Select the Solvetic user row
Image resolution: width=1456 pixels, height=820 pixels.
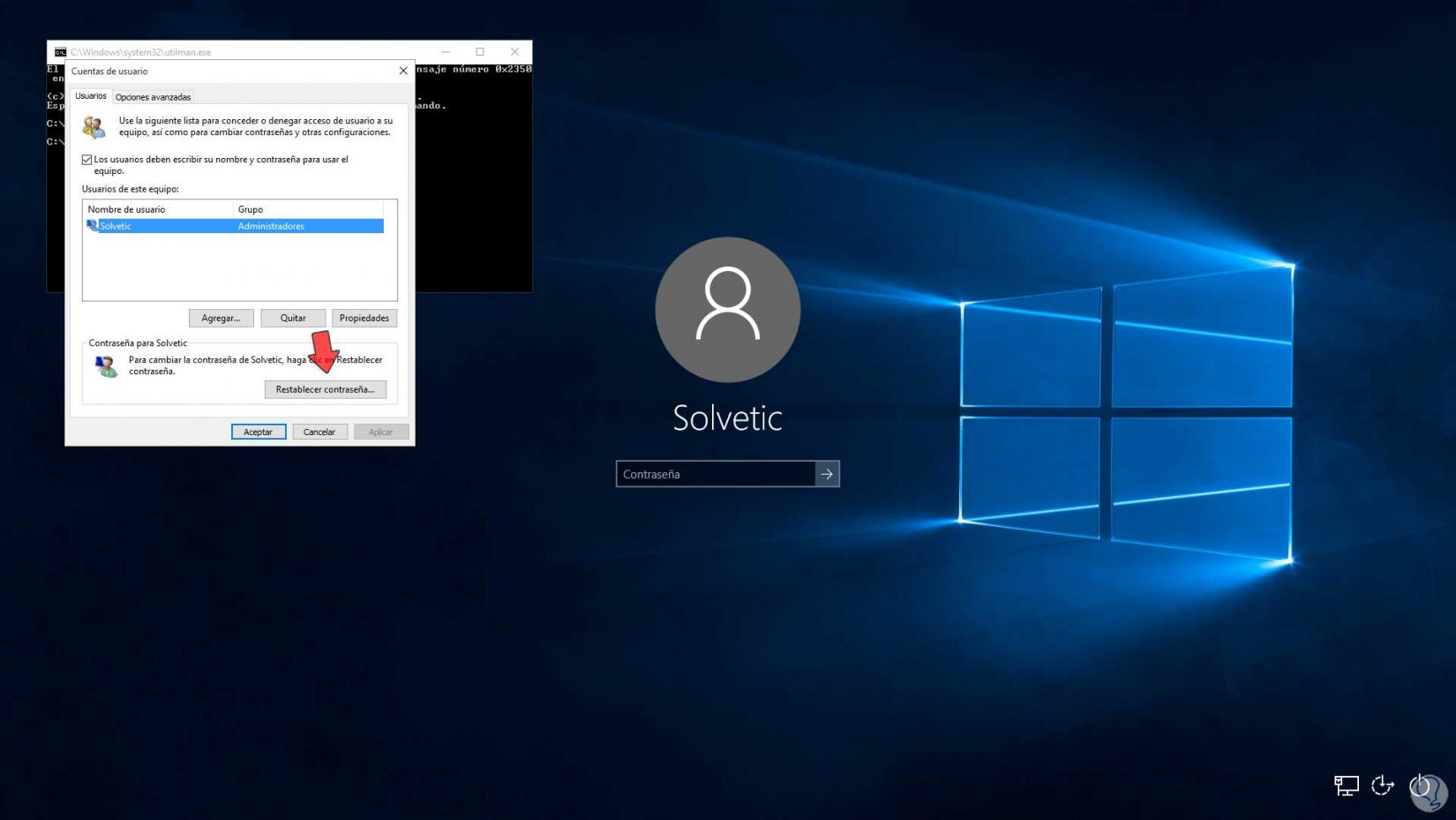tap(234, 226)
